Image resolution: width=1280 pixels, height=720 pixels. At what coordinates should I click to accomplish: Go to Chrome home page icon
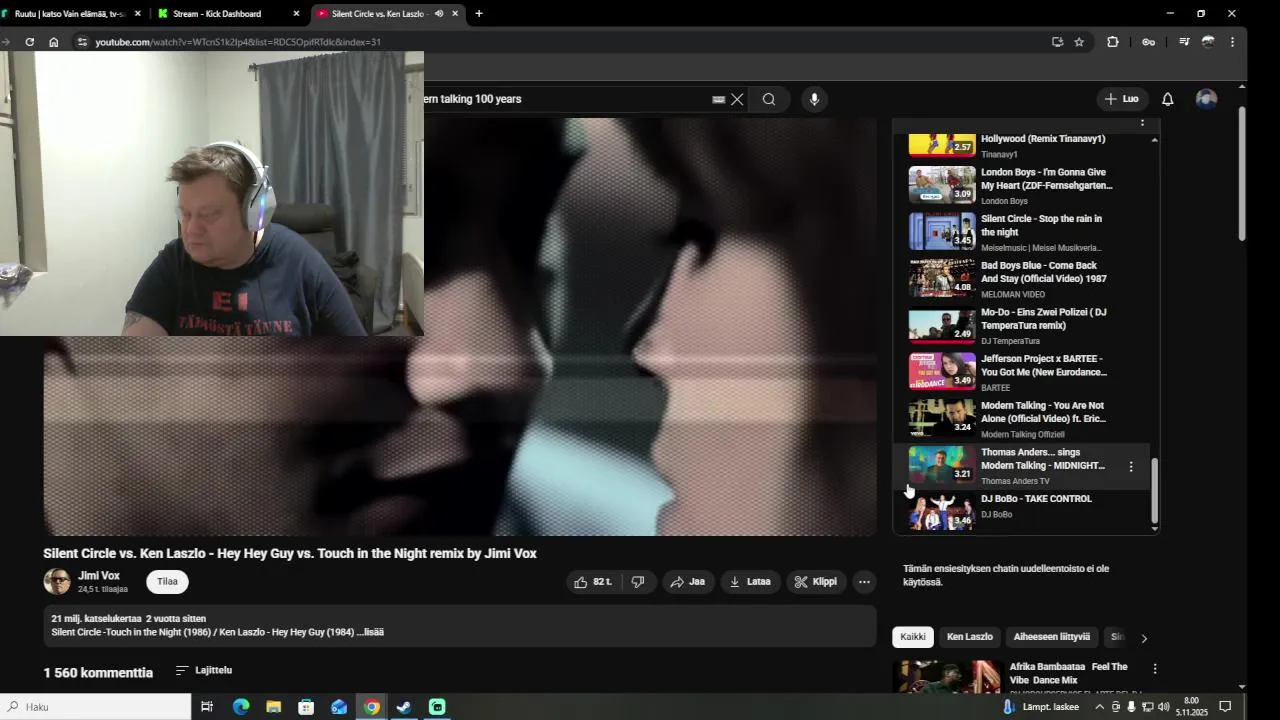coord(54,42)
